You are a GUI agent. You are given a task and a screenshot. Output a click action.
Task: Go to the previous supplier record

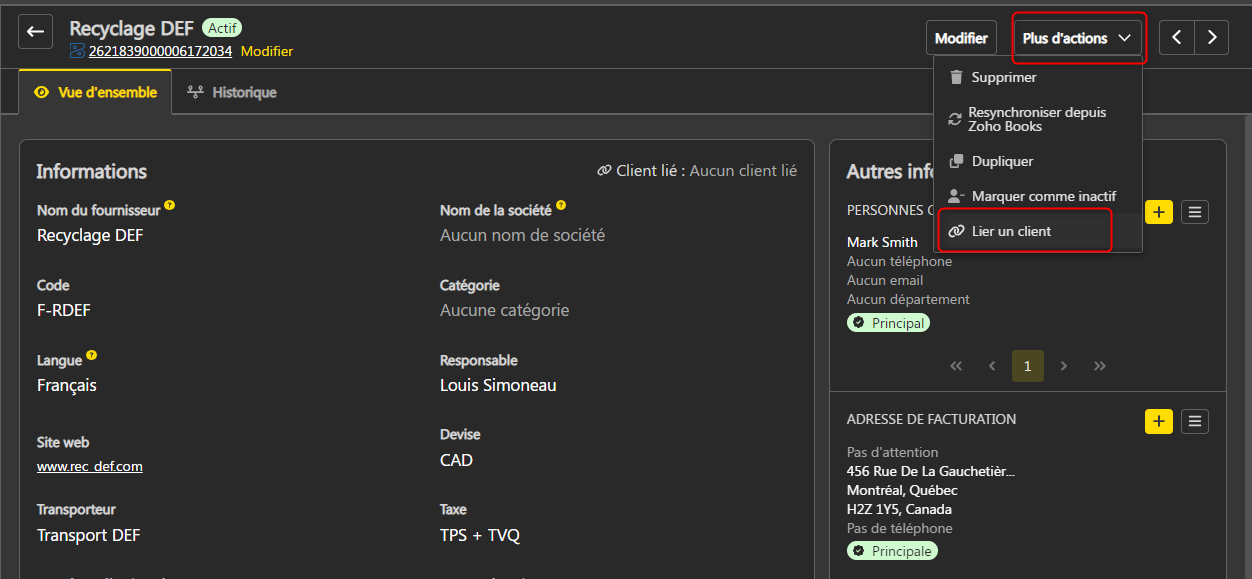(x=1177, y=38)
